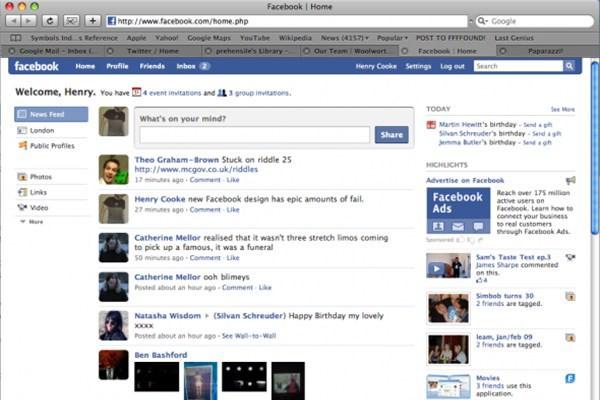600x400 pixels.
Task: Open Friends in the Facebook header
Action: [x=152, y=66]
